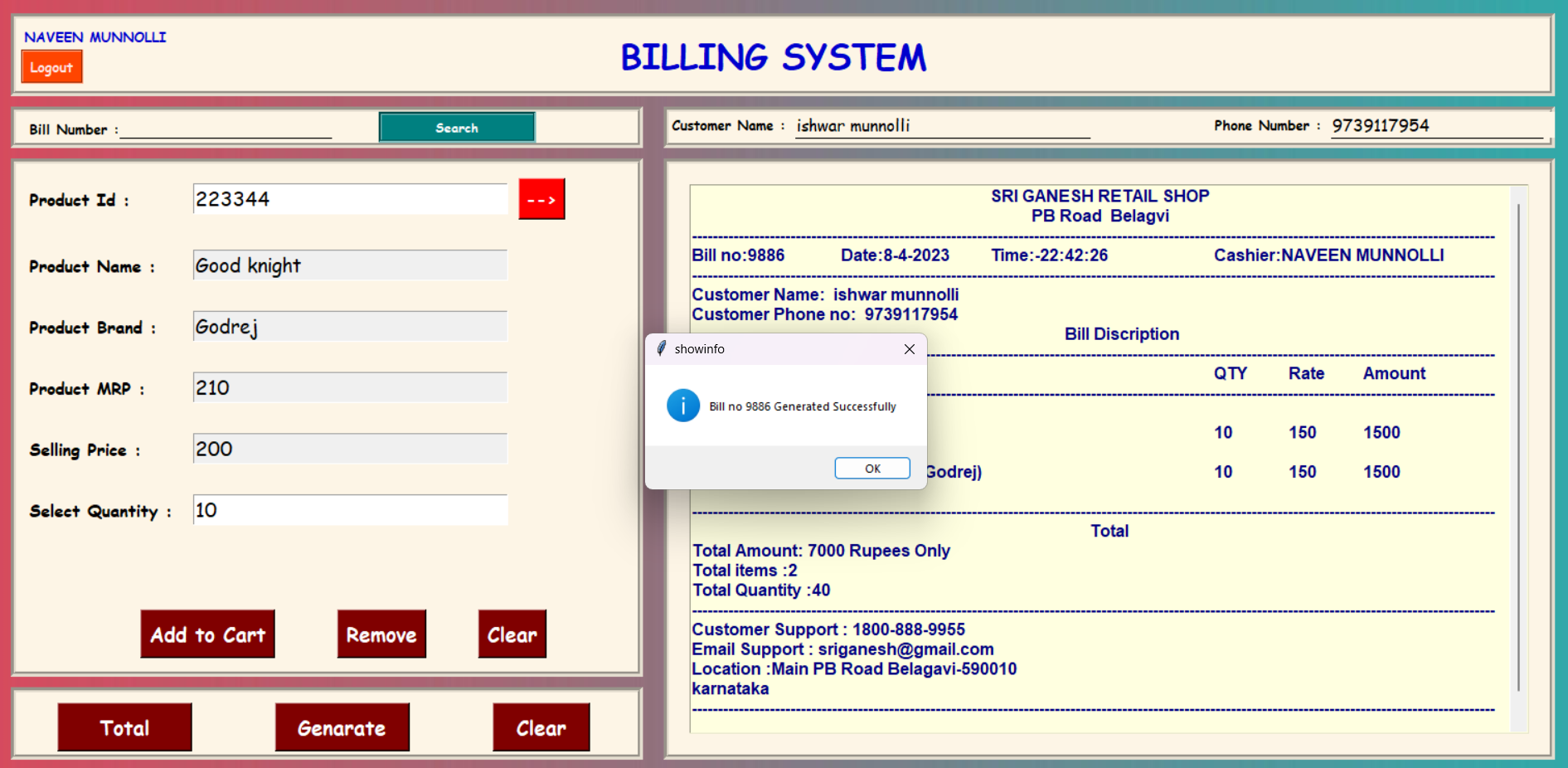
Task: Click the Selling Price field 200
Action: click(350, 449)
